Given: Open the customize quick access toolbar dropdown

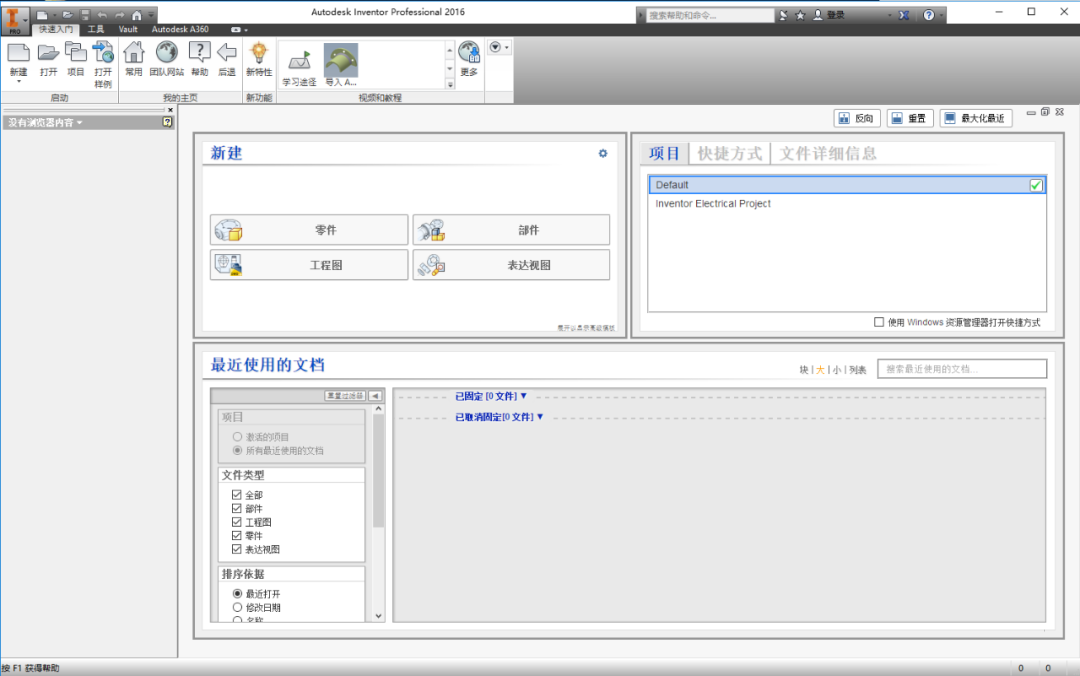Looking at the screenshot, I should pos(151,14).
